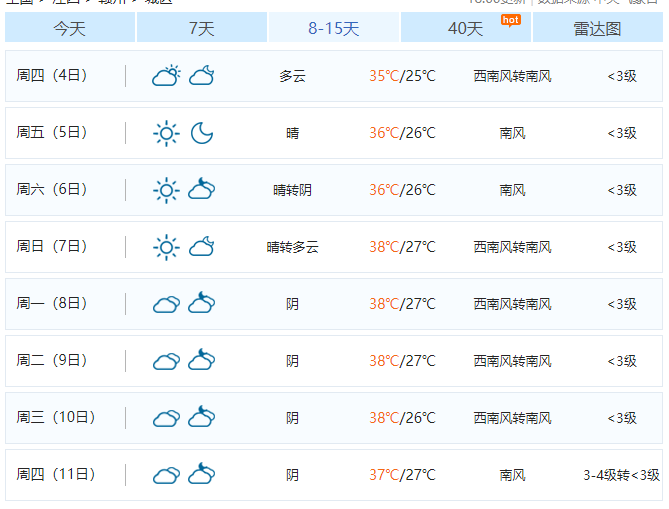Click the temperature 38℃/27℃ for 周二
Image resolution: width=669 pixels, height=509 pixels.
402,361
